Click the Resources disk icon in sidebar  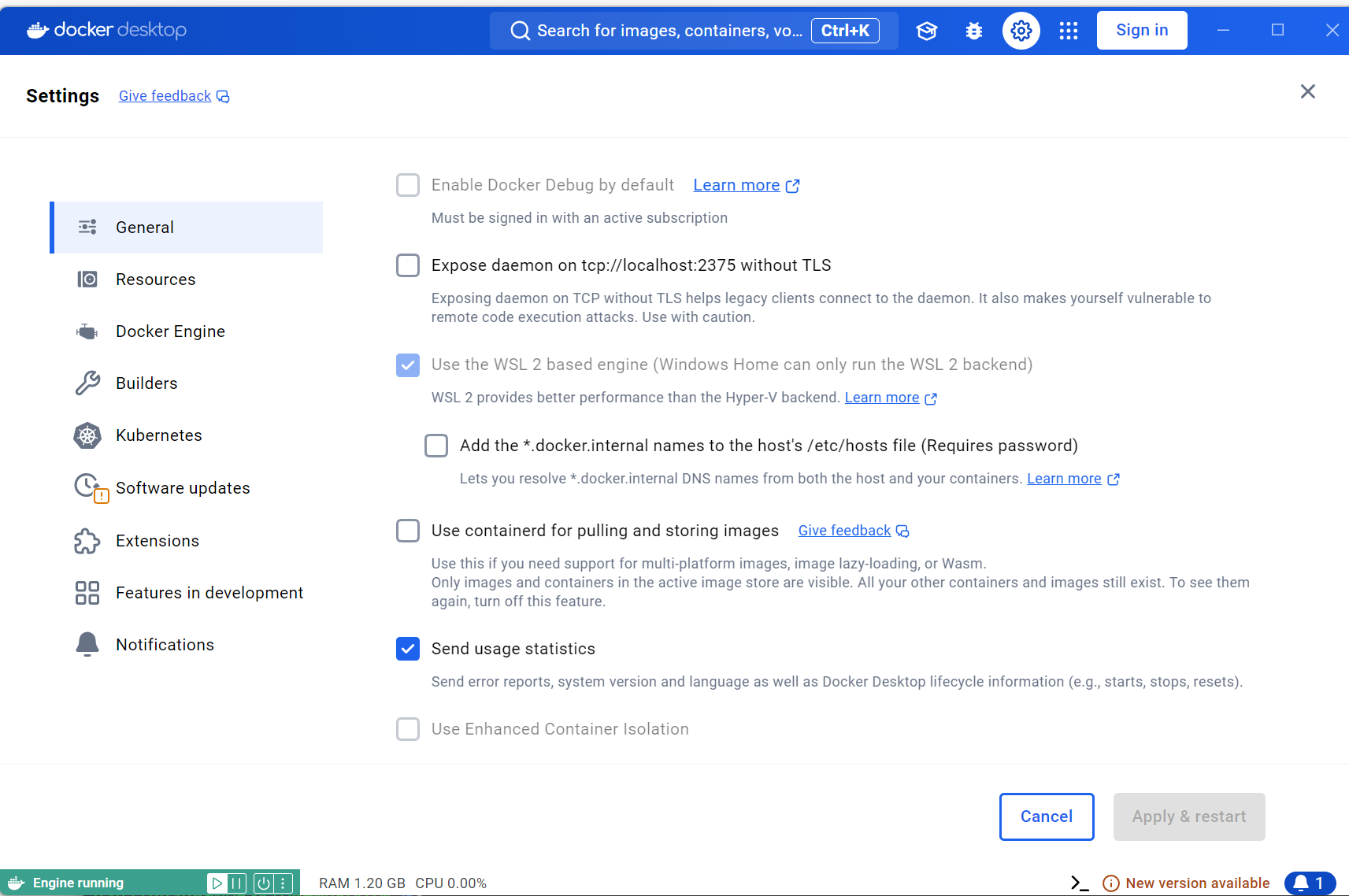tap(87, 280)
